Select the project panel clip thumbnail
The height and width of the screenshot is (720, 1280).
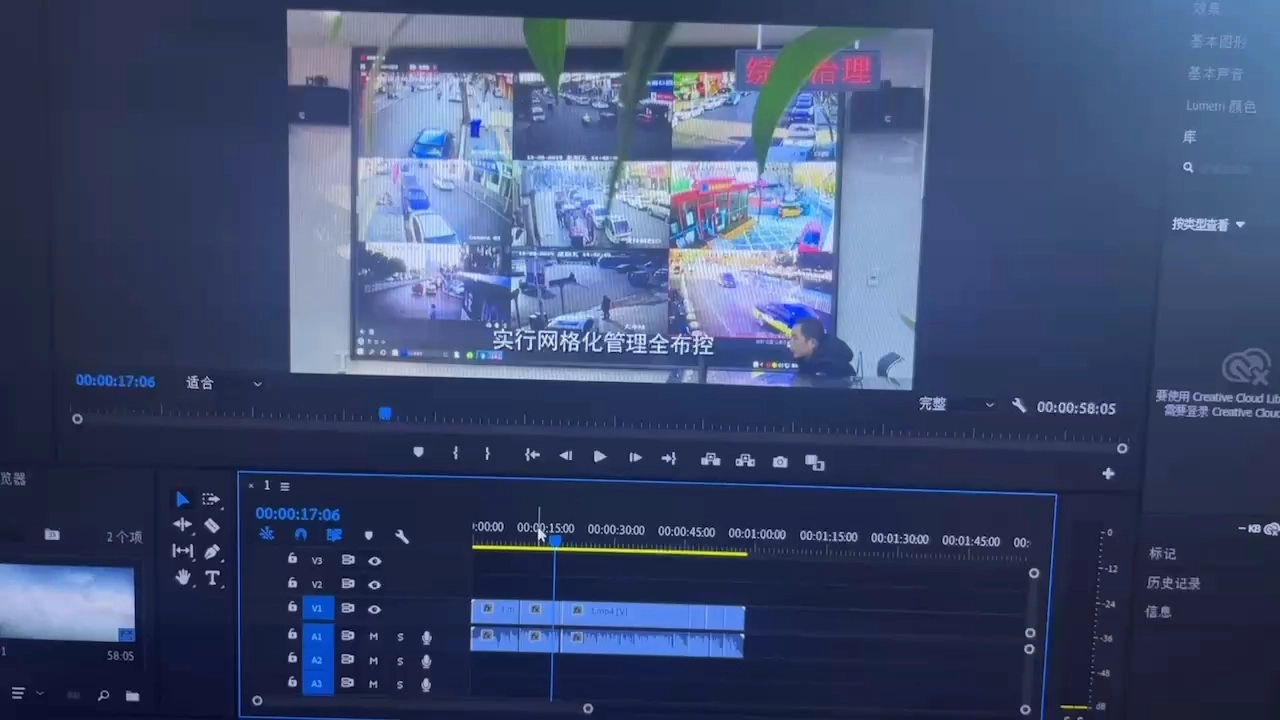(67, 603)
